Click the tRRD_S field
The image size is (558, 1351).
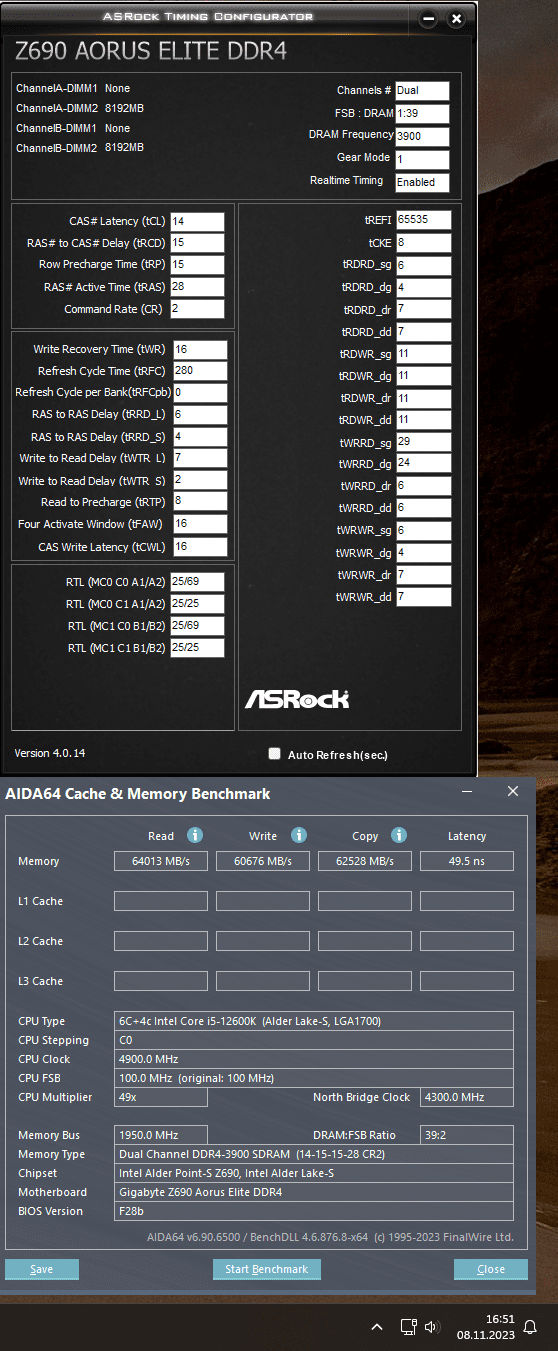(x=200, y=437)
